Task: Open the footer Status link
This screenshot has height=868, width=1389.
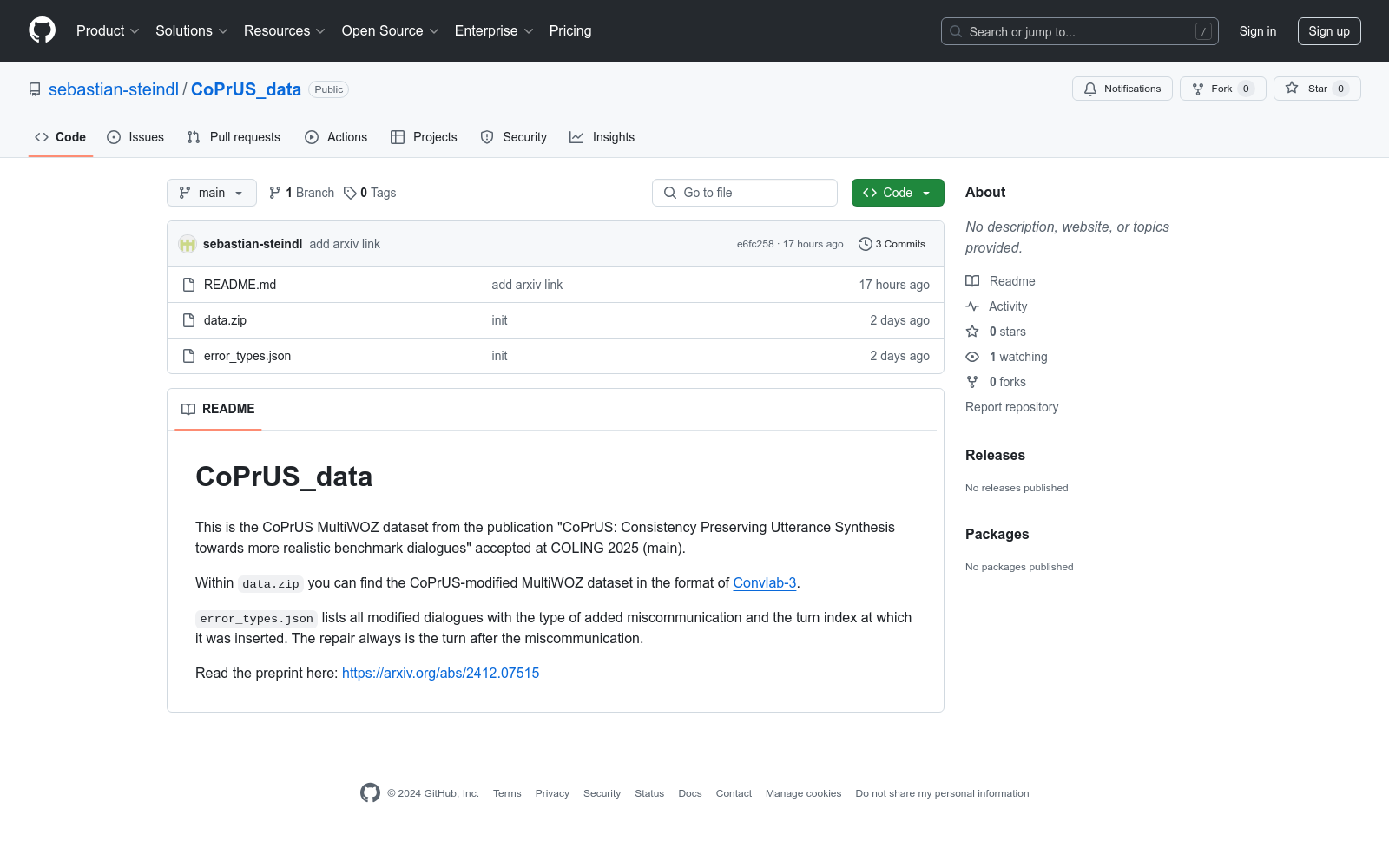Action: 649,793
